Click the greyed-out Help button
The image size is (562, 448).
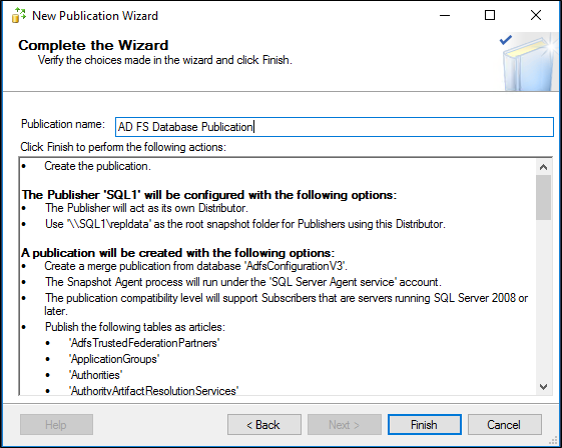[x=56, y=425]
